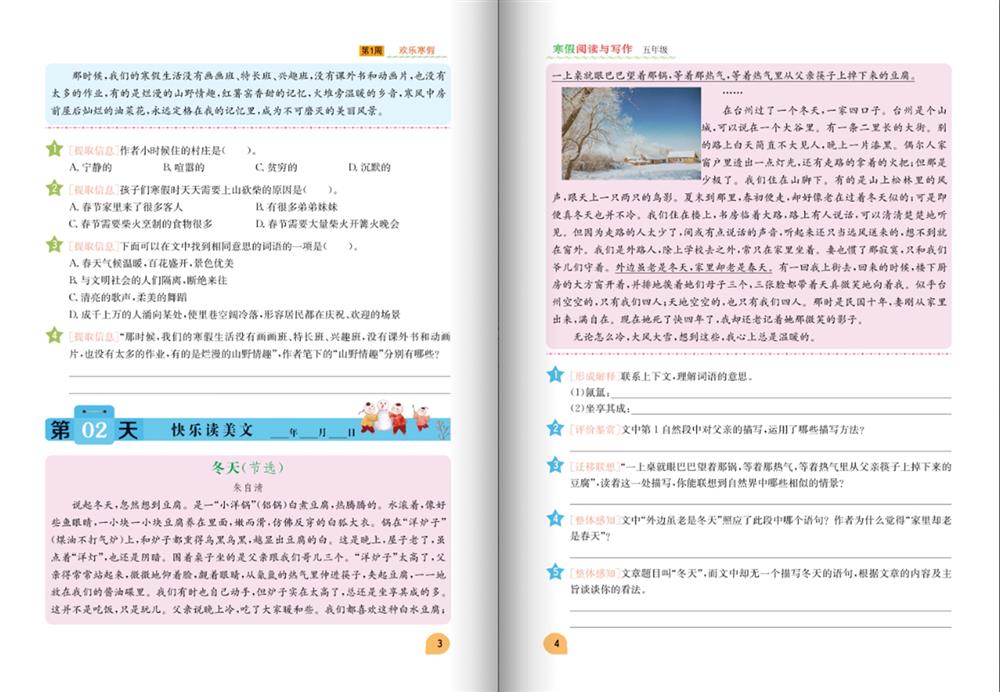This screenshot has height=692, width=1000.
Task: Click the orange page number 4 circle
Action: pyautogui.click(x=556, y=643)
